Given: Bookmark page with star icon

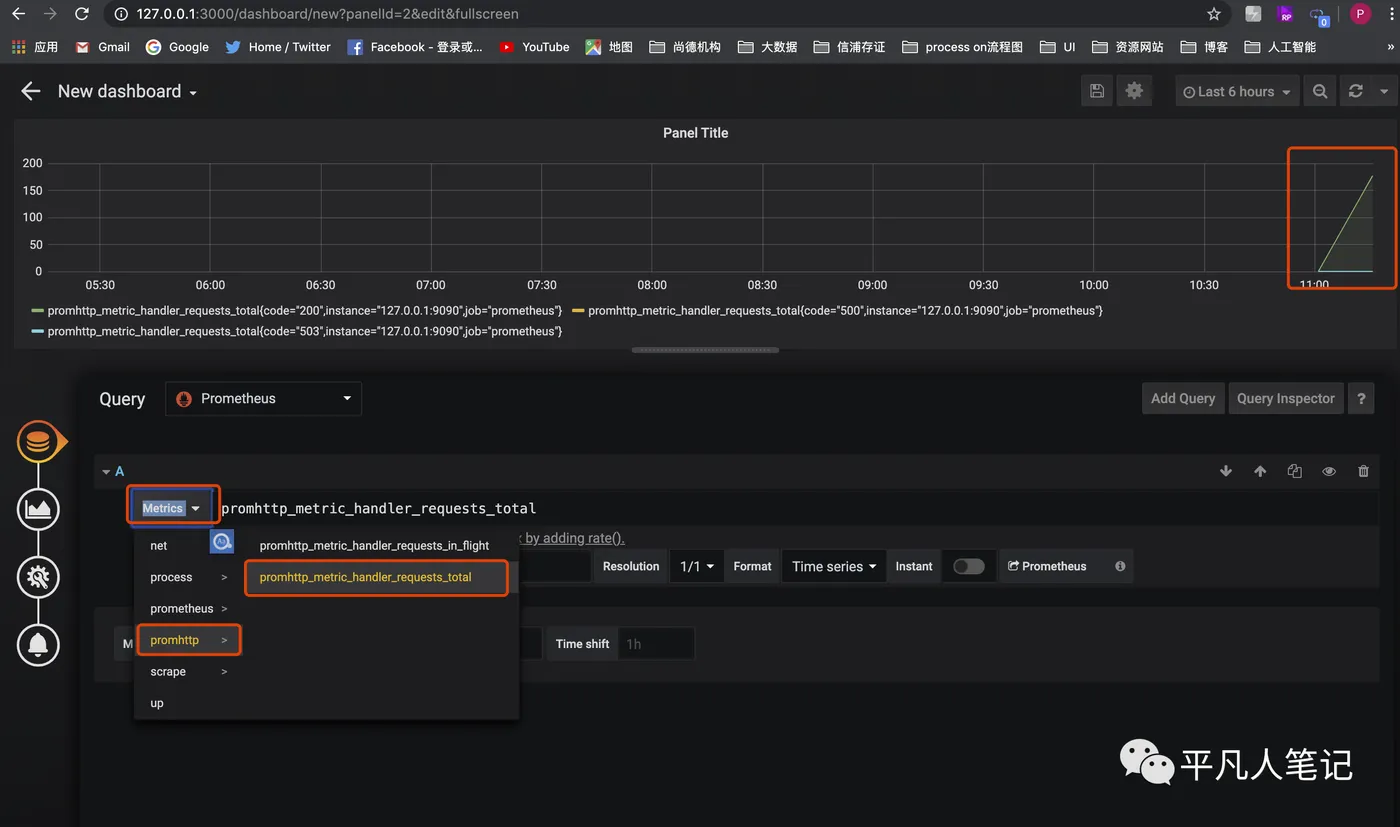Looking at the screenshot, I should pos(1214,14).
